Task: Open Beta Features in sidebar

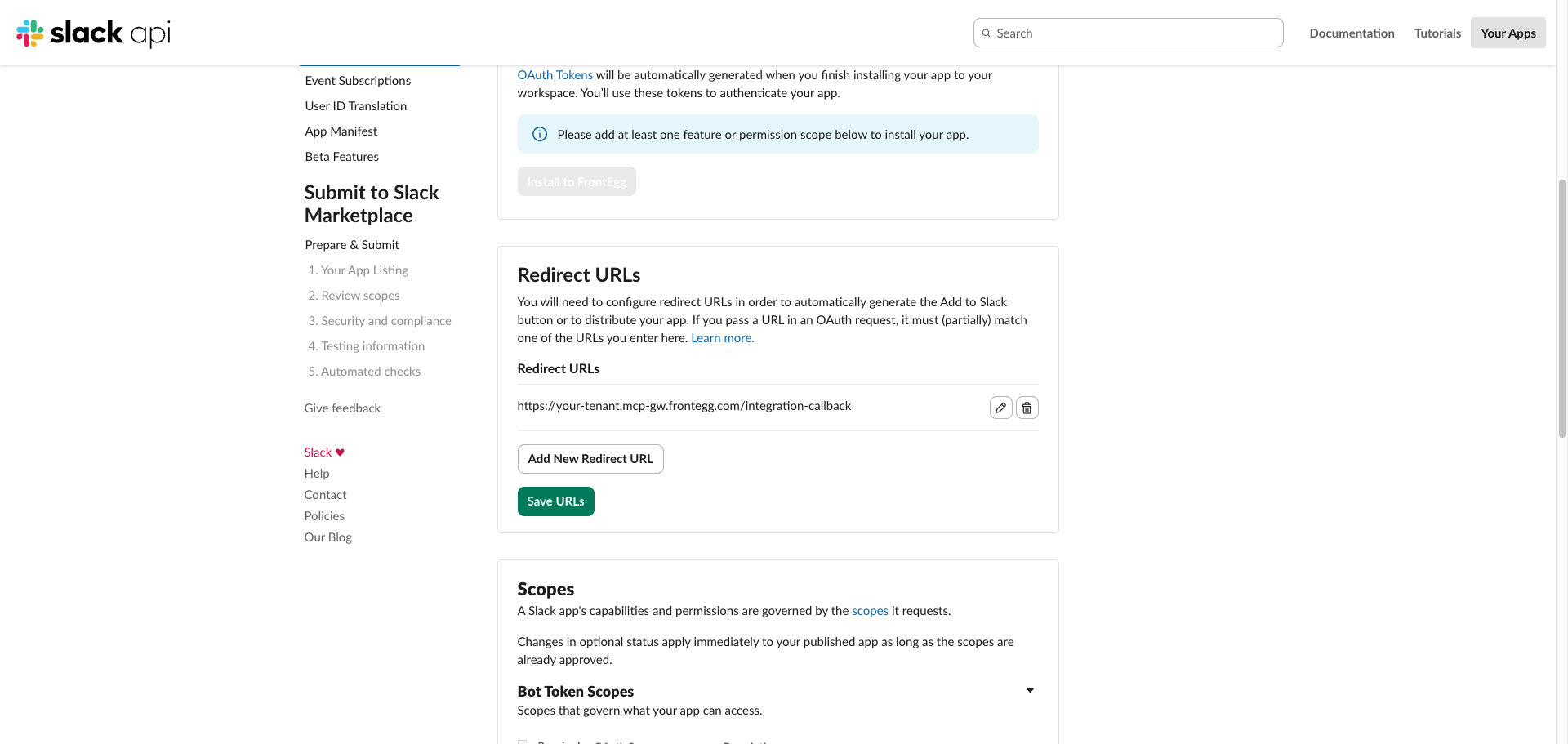Action: click(x=342, y=157)
